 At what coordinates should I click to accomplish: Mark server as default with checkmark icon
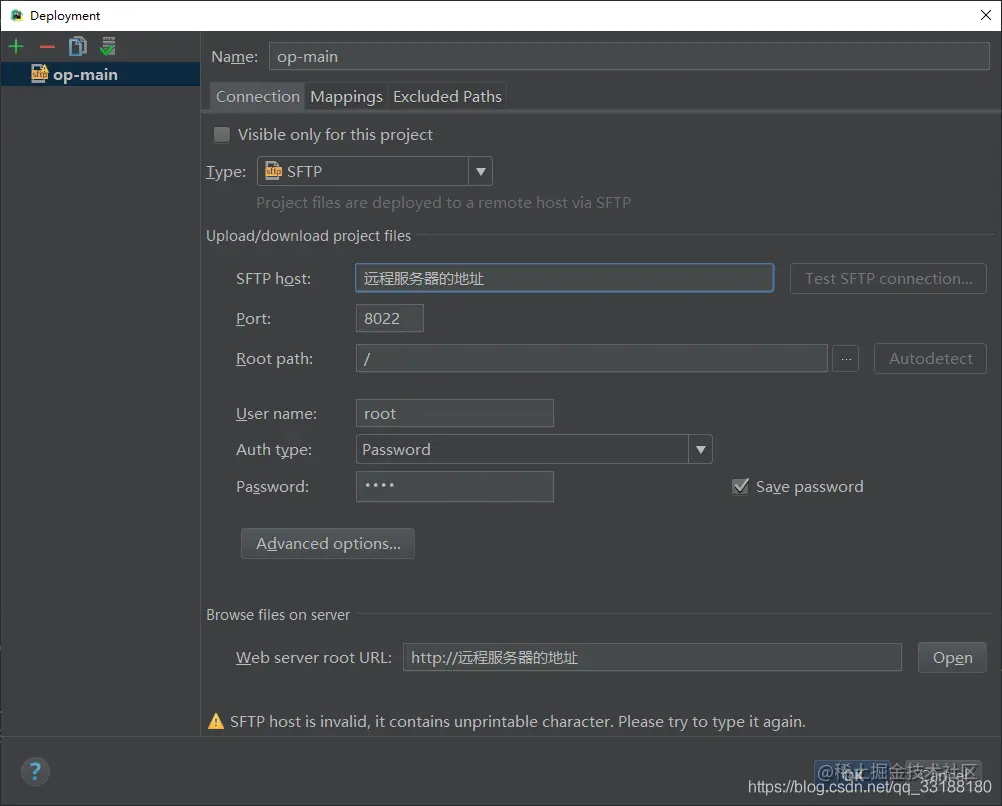[x=108, y=47]
